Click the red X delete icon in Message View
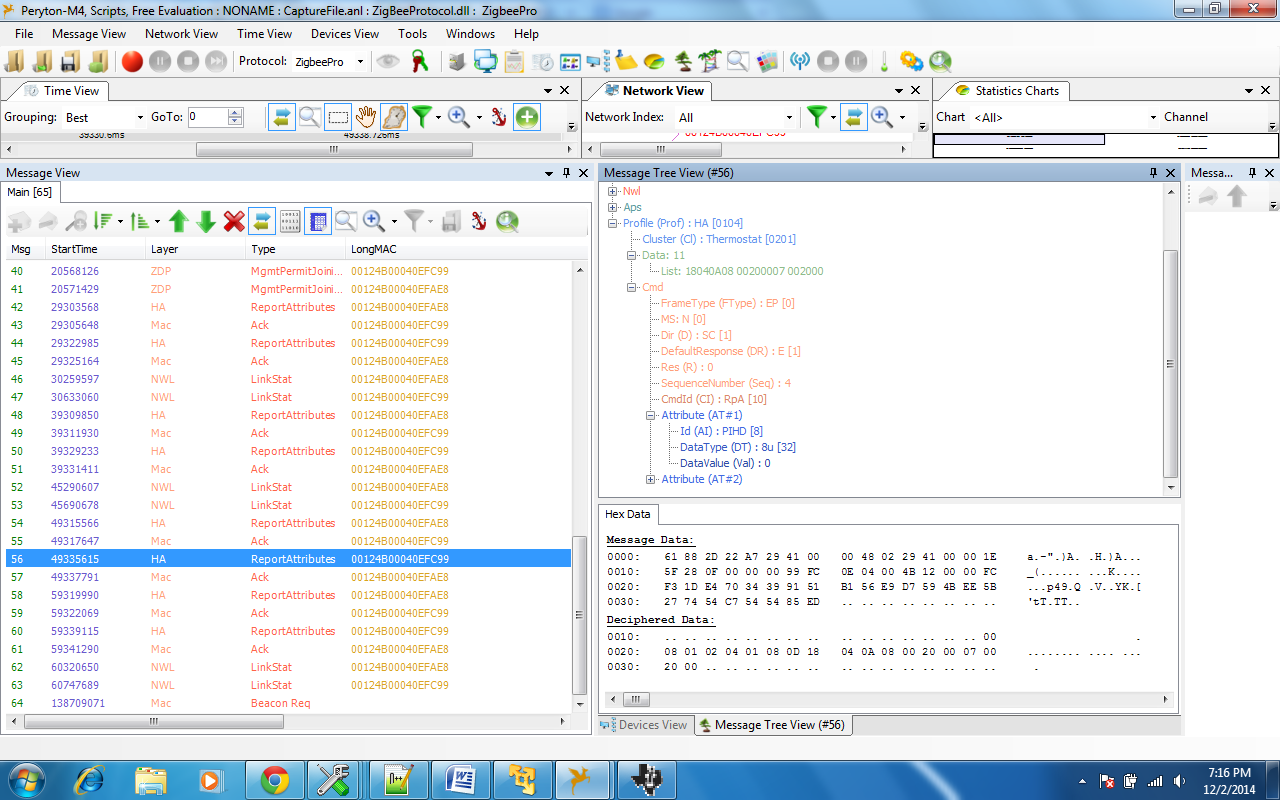Image resolution: width=1280 pixels, height=800 pixels. tap(234, 221)
